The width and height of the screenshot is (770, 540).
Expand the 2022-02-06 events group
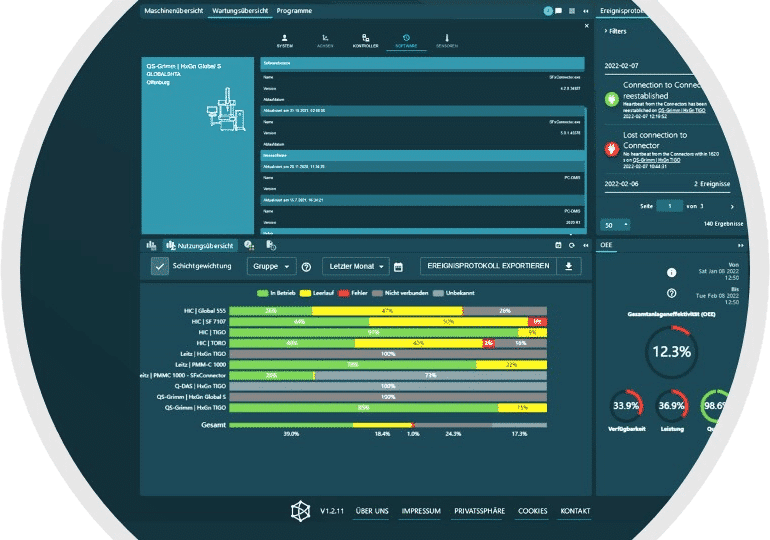pos(667,184)
